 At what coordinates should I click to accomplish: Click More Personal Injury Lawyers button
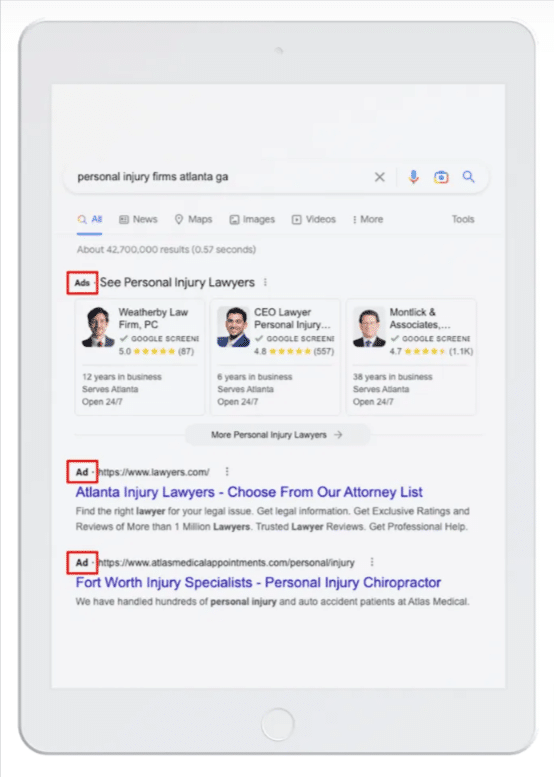277,435
